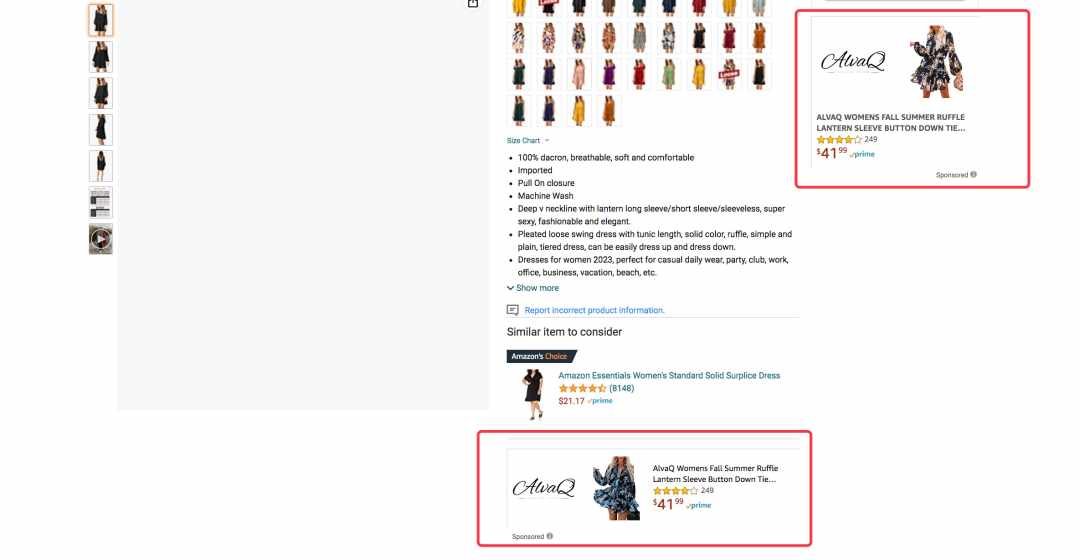Click the floral dress image in the sidebar ad
This screenshot has width=1080, height=560.
pyautogui.click(x=937, y=61)
